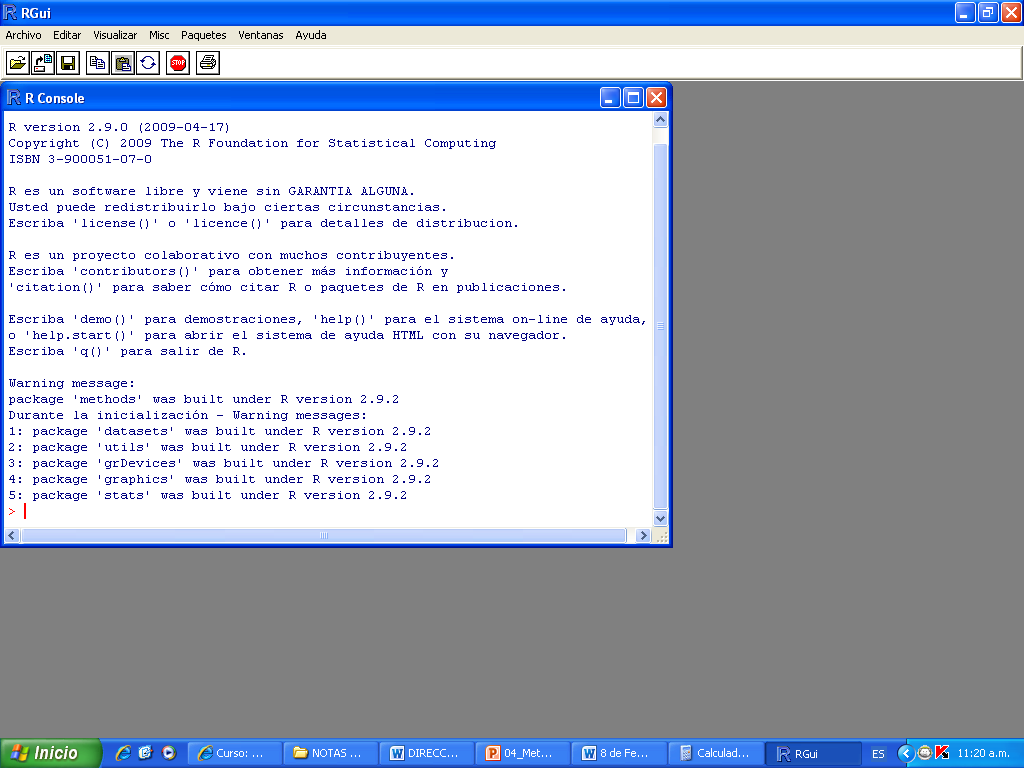This screenshot has width=1024, height=768.
Task: Click the Inicio start button
Action: (50, 753)
